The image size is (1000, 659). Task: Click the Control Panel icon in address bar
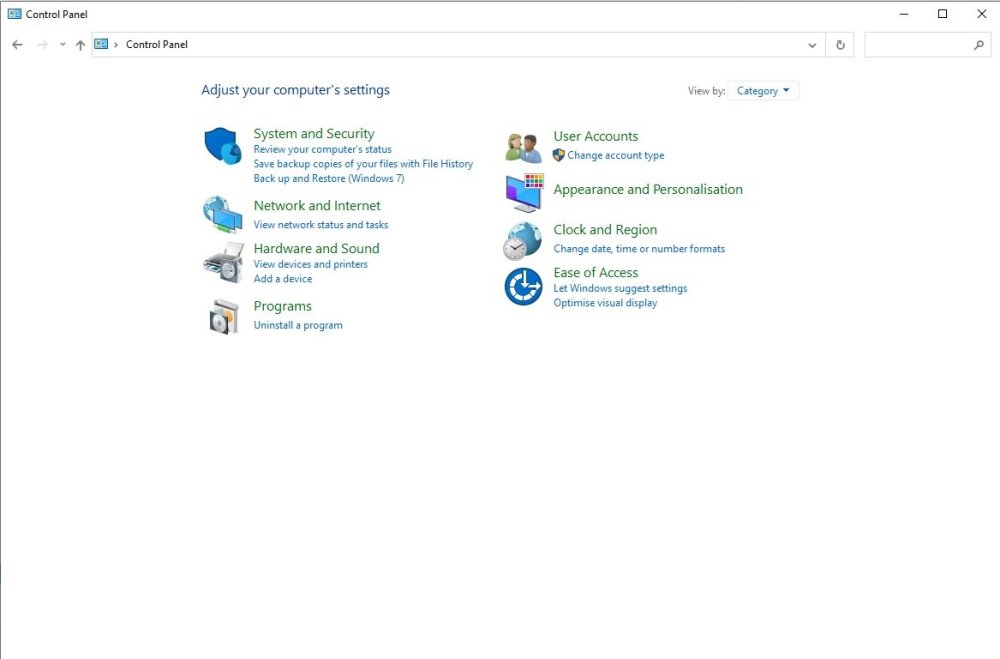101,44
